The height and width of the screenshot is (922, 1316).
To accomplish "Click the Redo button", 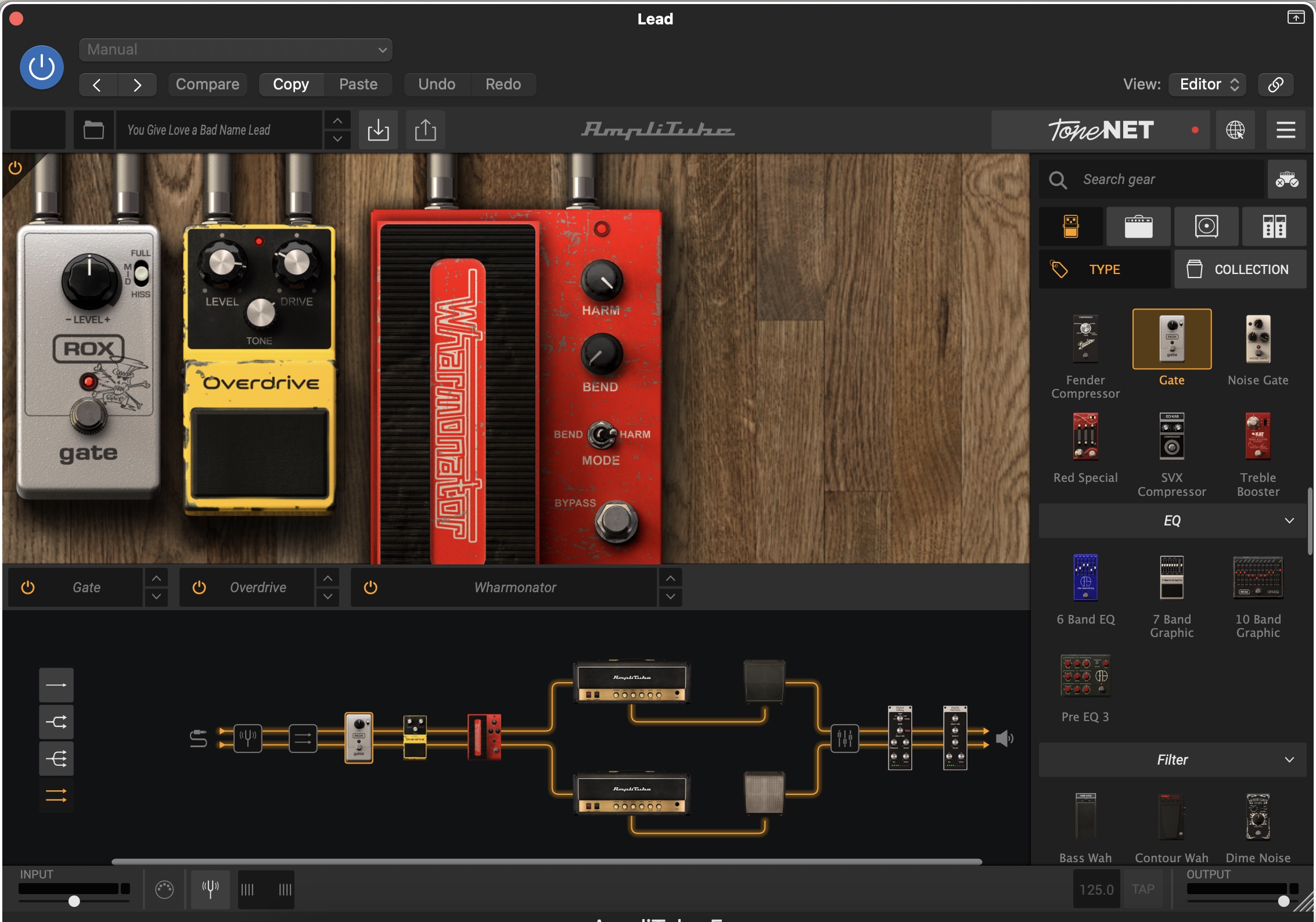I will pyautogui.click(x=503, y=85).
